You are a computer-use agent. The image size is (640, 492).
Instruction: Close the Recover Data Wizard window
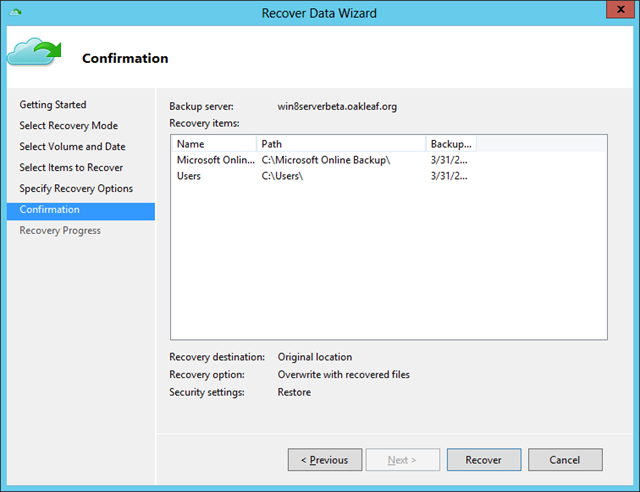pyautogui.click(x=620, y=9)
